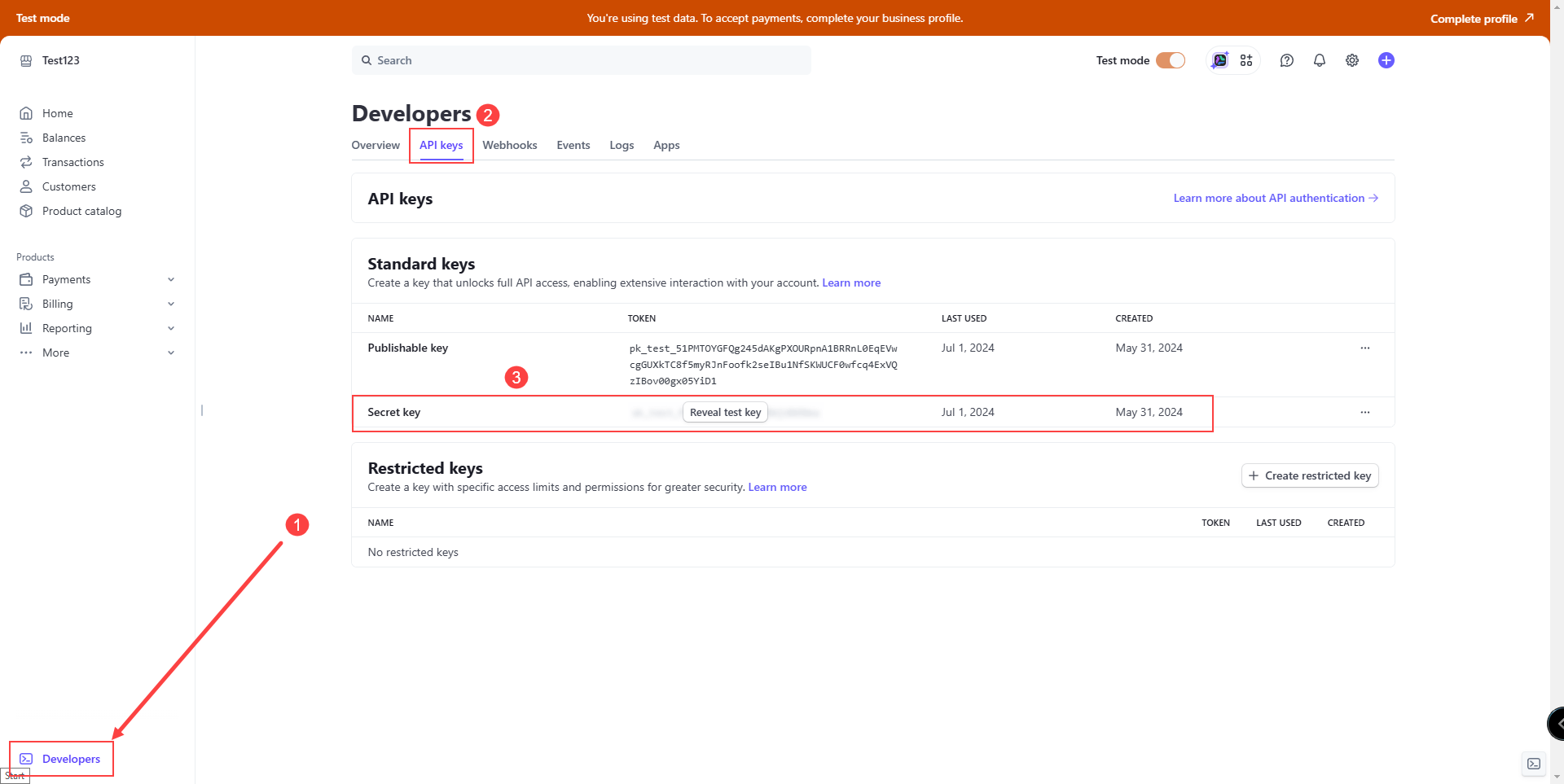Open the terminal shell icon at bottom right
Viewport: 1564px width, 784px height.
coord(1533,763)
